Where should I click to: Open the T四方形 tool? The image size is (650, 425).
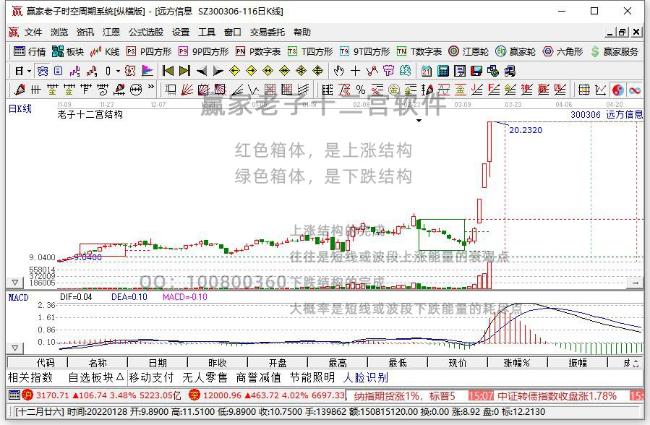pos(310,51)
